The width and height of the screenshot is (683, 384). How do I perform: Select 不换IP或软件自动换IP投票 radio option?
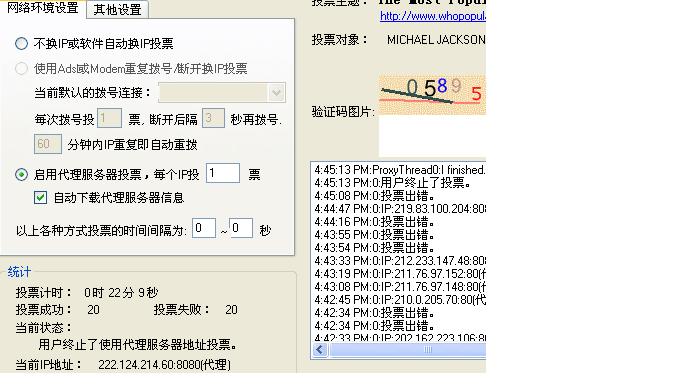pyautogui.click(x=21, y=44)
